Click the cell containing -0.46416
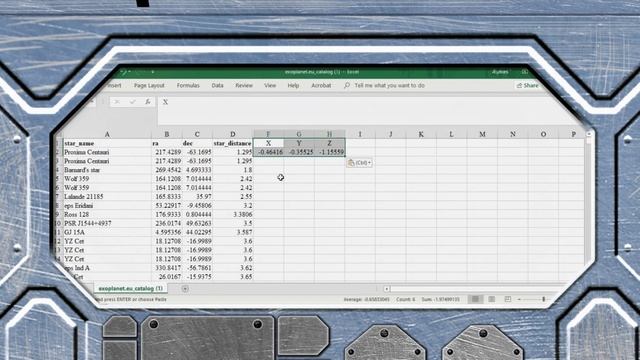The image size is (640, 360). 268,152
